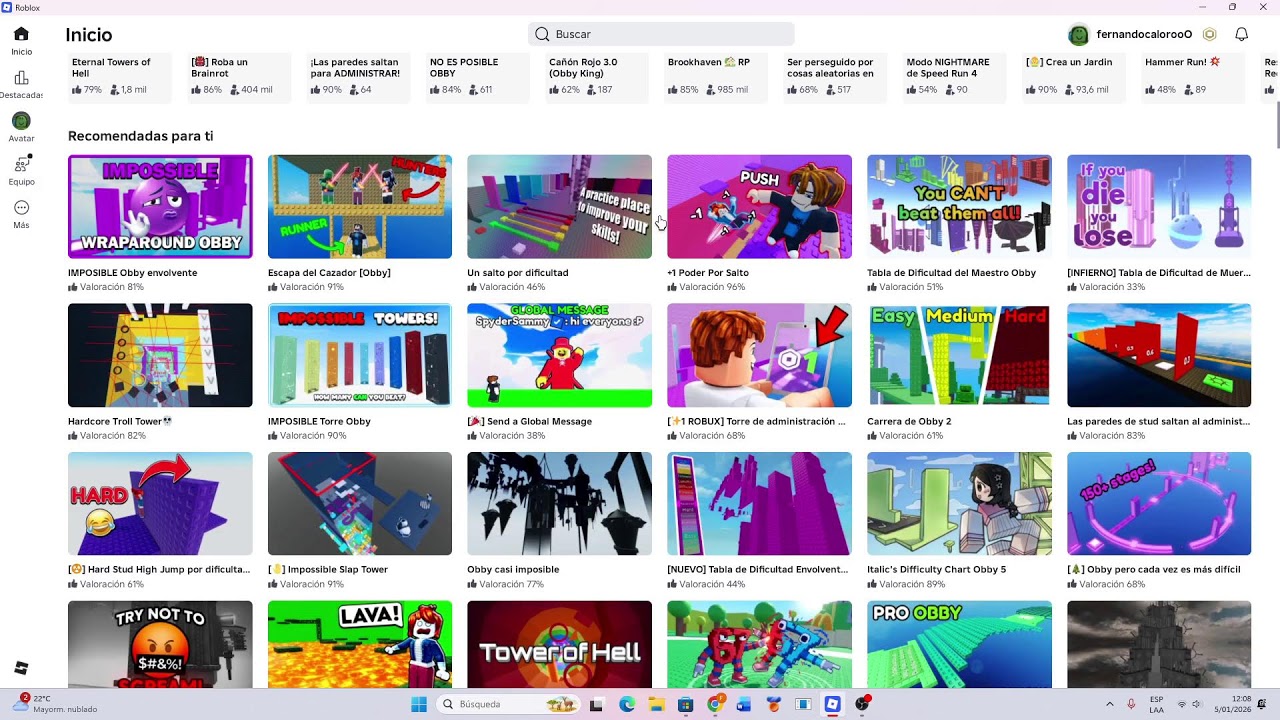Click the microphone icon in the system tray
This screenshot has height=720, width=1280.
(1131, 704)
